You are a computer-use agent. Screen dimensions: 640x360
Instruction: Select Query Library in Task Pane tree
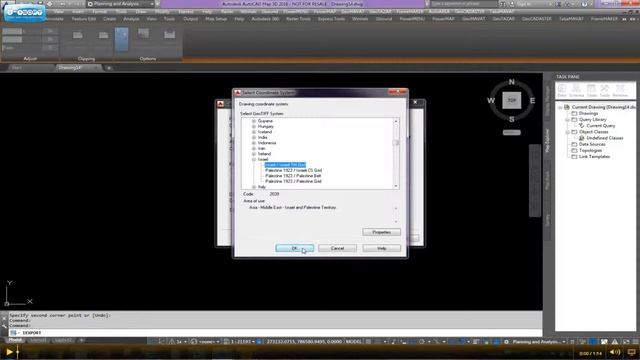pos(593,120)
